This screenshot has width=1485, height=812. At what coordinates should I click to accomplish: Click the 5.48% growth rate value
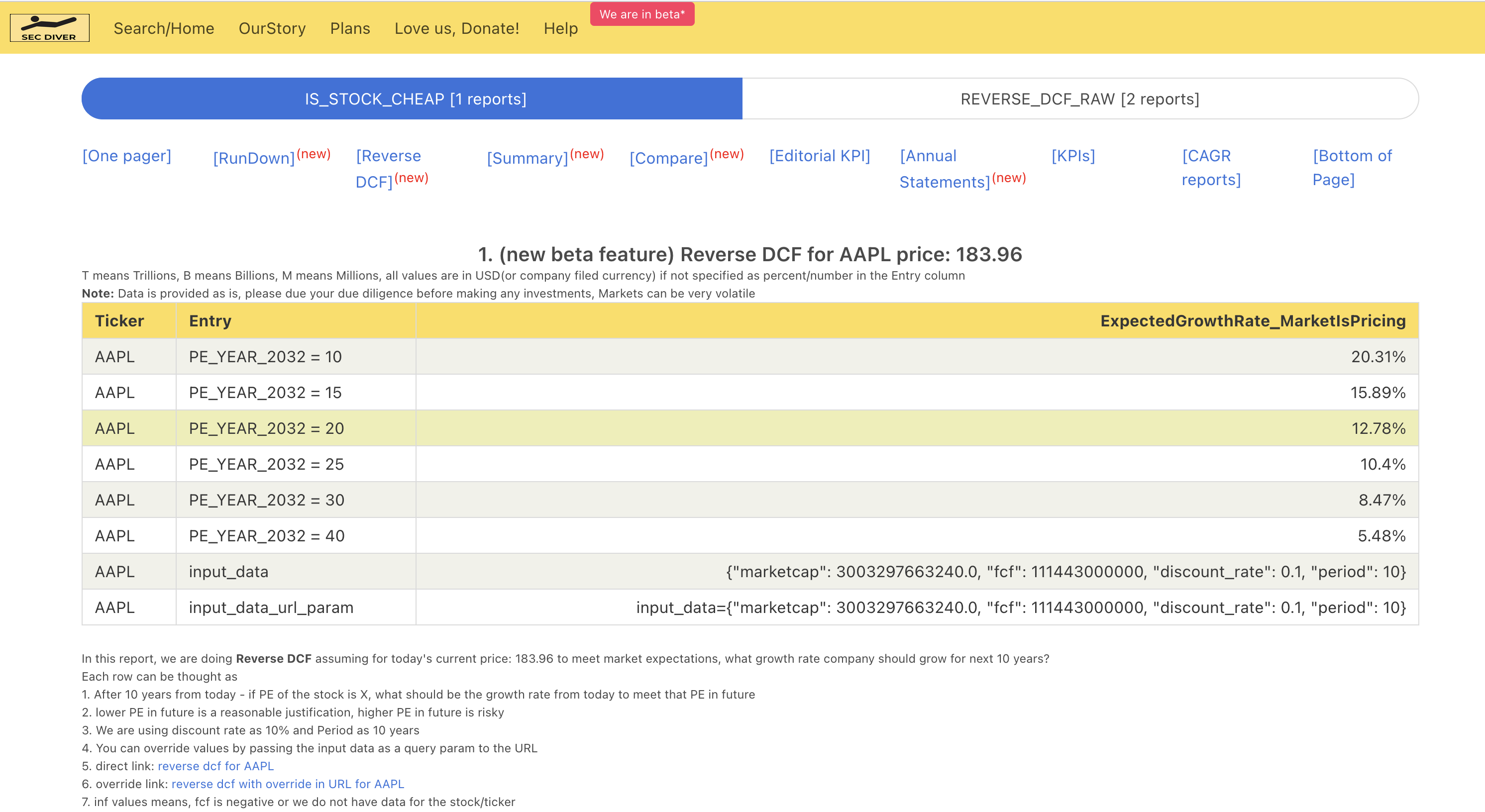point(1381,535)
